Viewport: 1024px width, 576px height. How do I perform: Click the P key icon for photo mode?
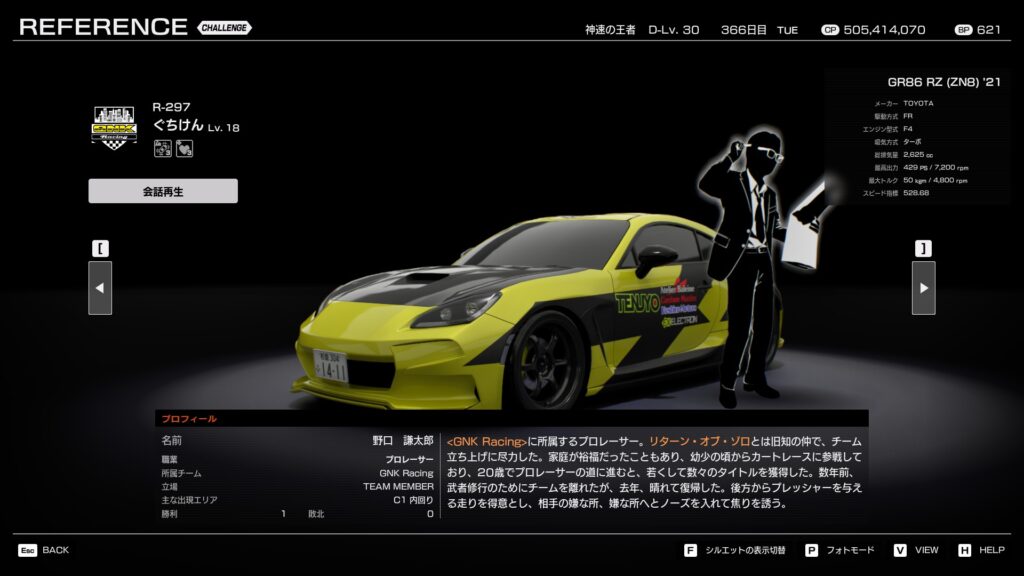click(x=811, y=550)
